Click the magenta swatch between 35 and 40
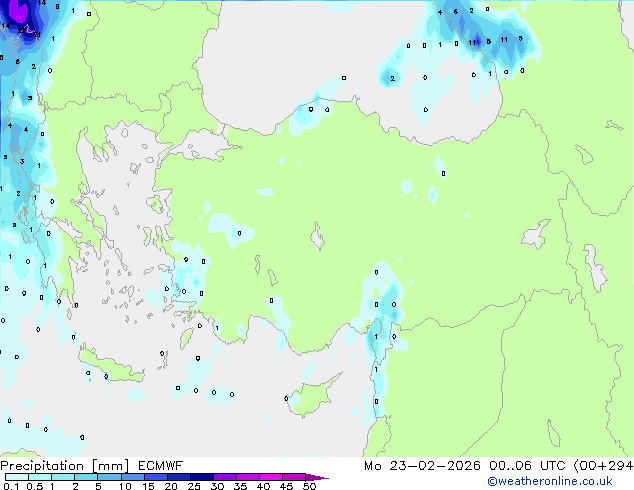Viewport: 634px width, 490px height. click(x=248, y=477)
